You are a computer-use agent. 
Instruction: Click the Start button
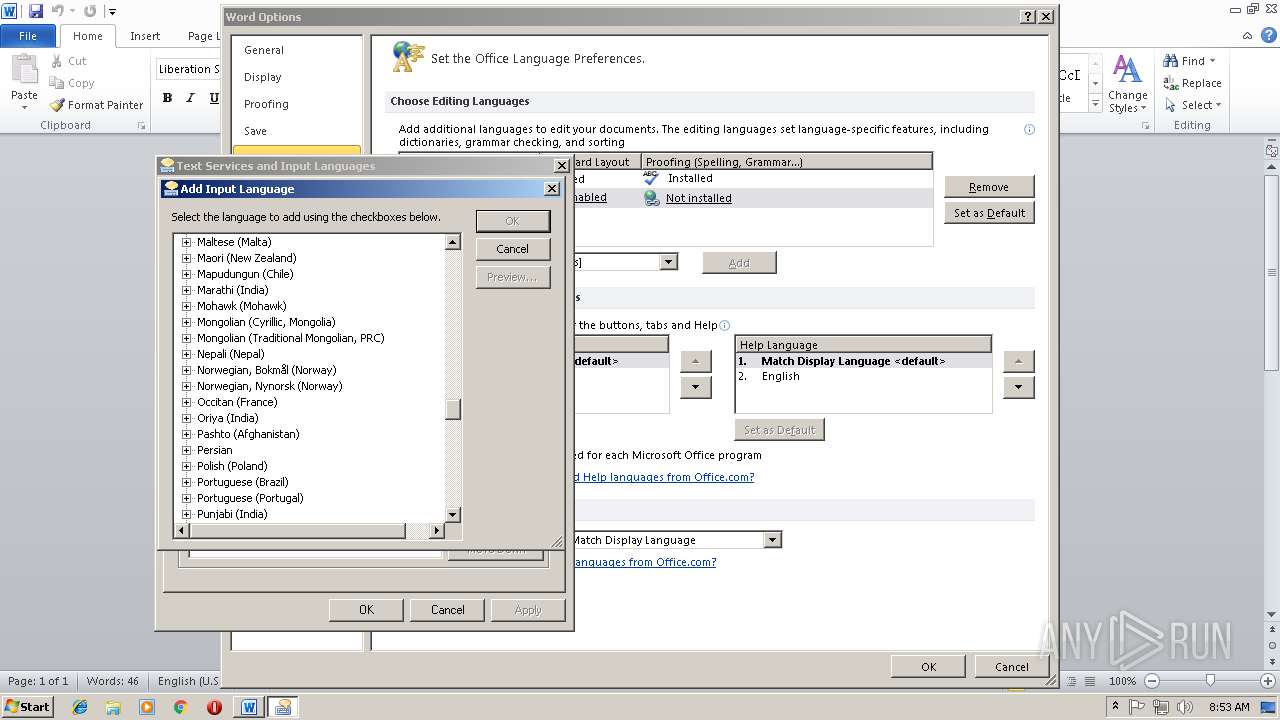coord(28,707)
